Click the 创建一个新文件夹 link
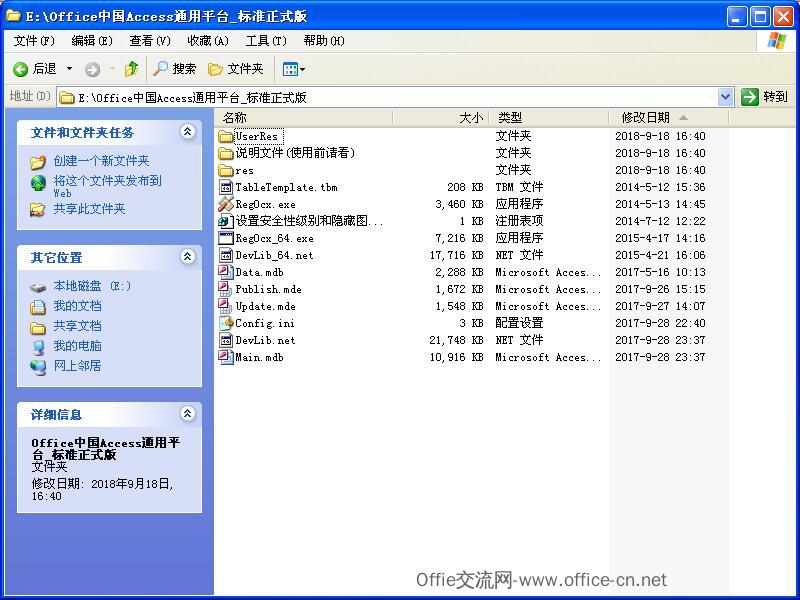 coord(102,161)
